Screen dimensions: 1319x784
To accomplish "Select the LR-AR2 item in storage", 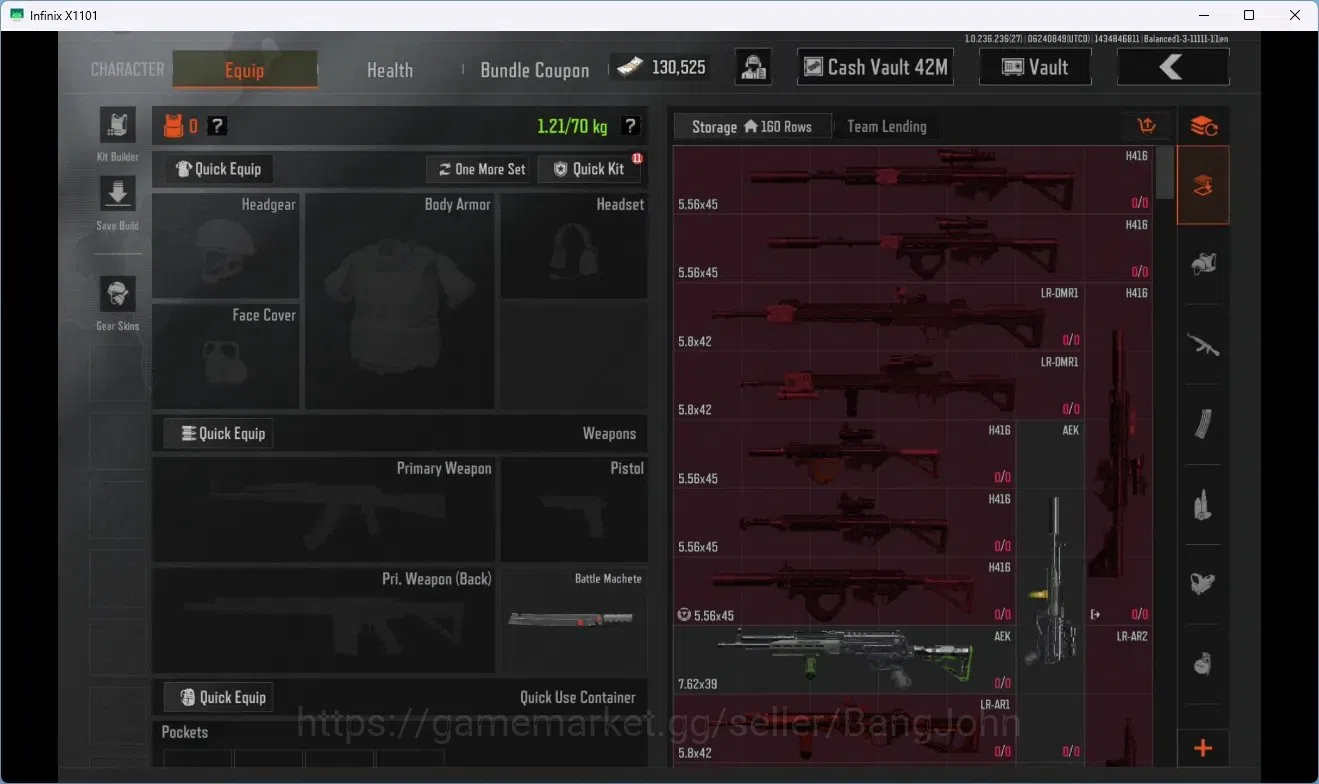I will pos(1119,696).
